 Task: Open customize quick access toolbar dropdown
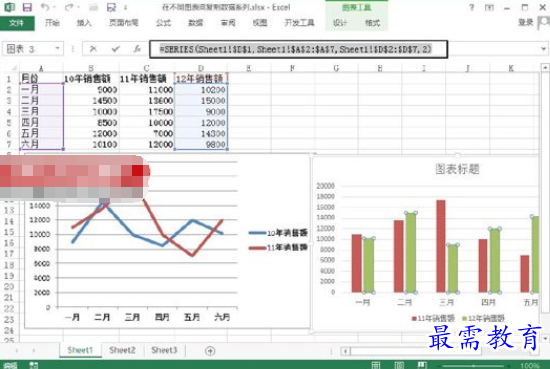click(x=126, y=7)
